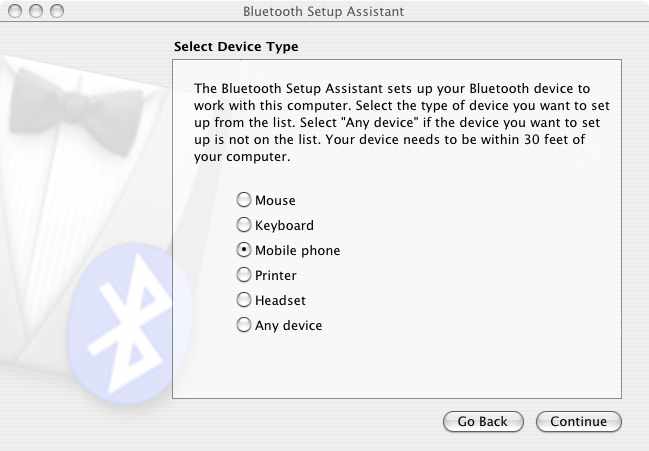Click the Any device text label
The image size is (649, 451).
coord(288,325)
